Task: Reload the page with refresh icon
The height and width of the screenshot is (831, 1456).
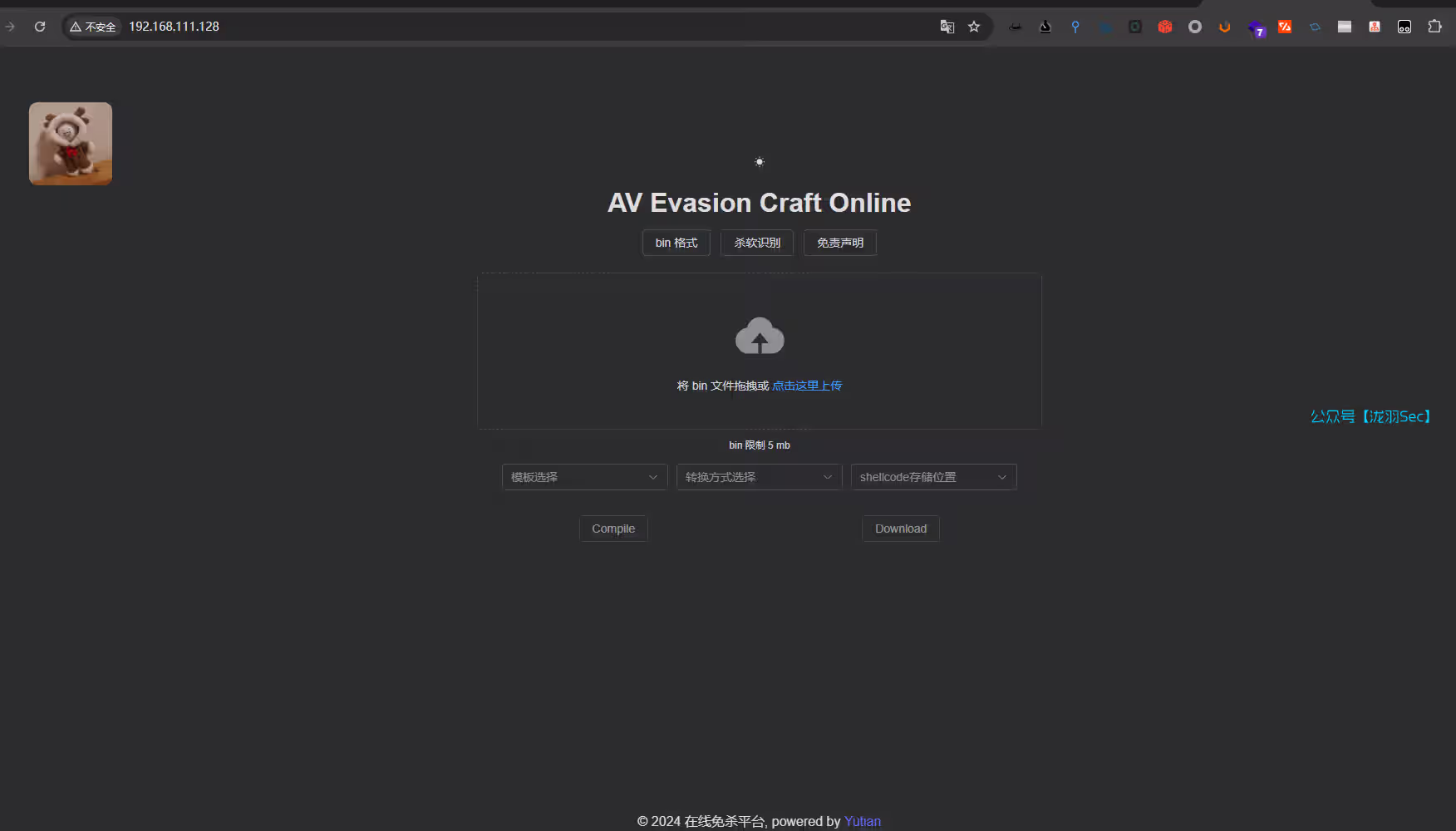Action: coord(40,27)
